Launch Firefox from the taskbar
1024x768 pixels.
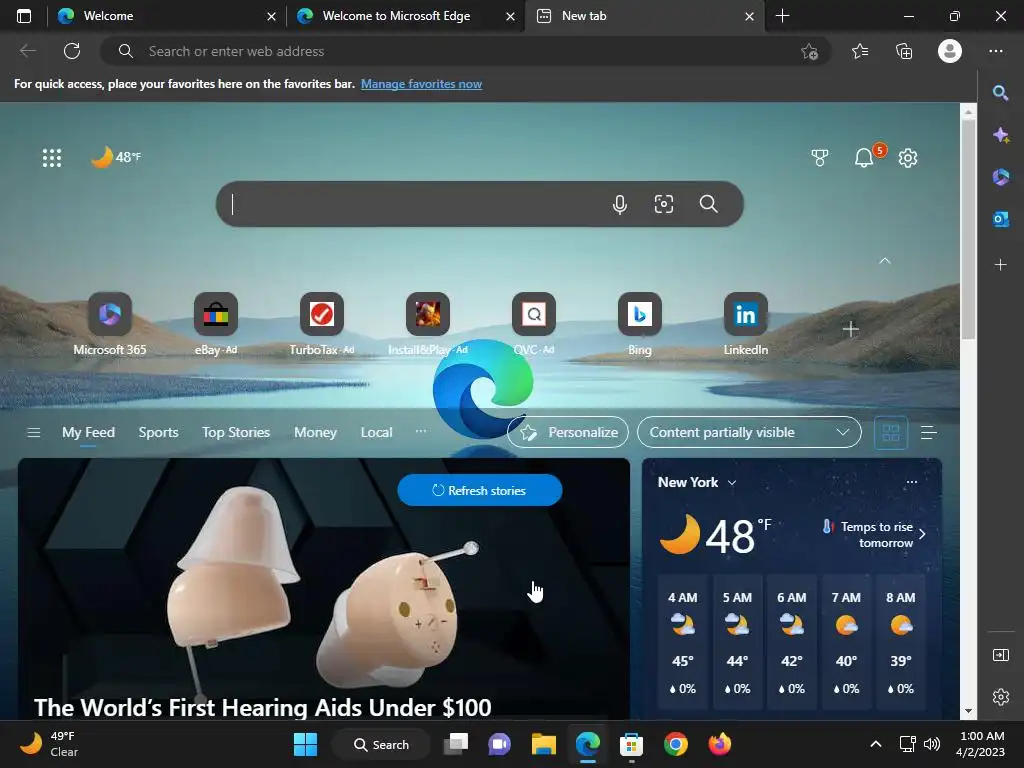tap(719, 744)
